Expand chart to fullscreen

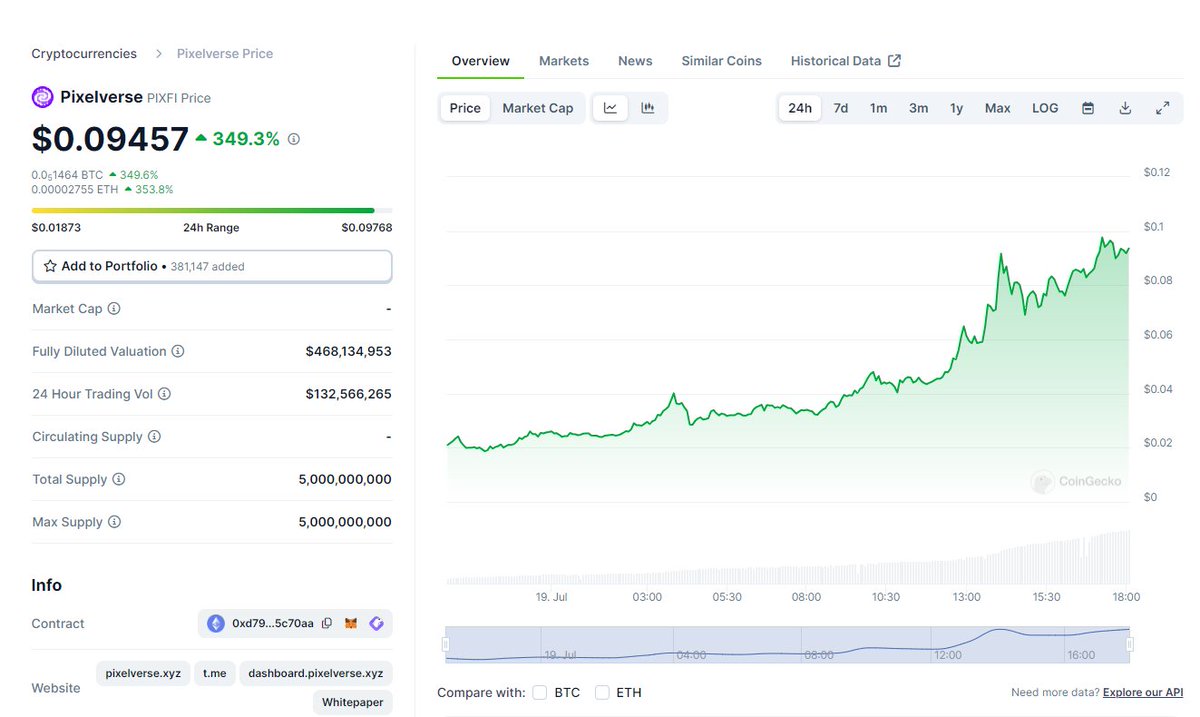tap(1162, 108)
